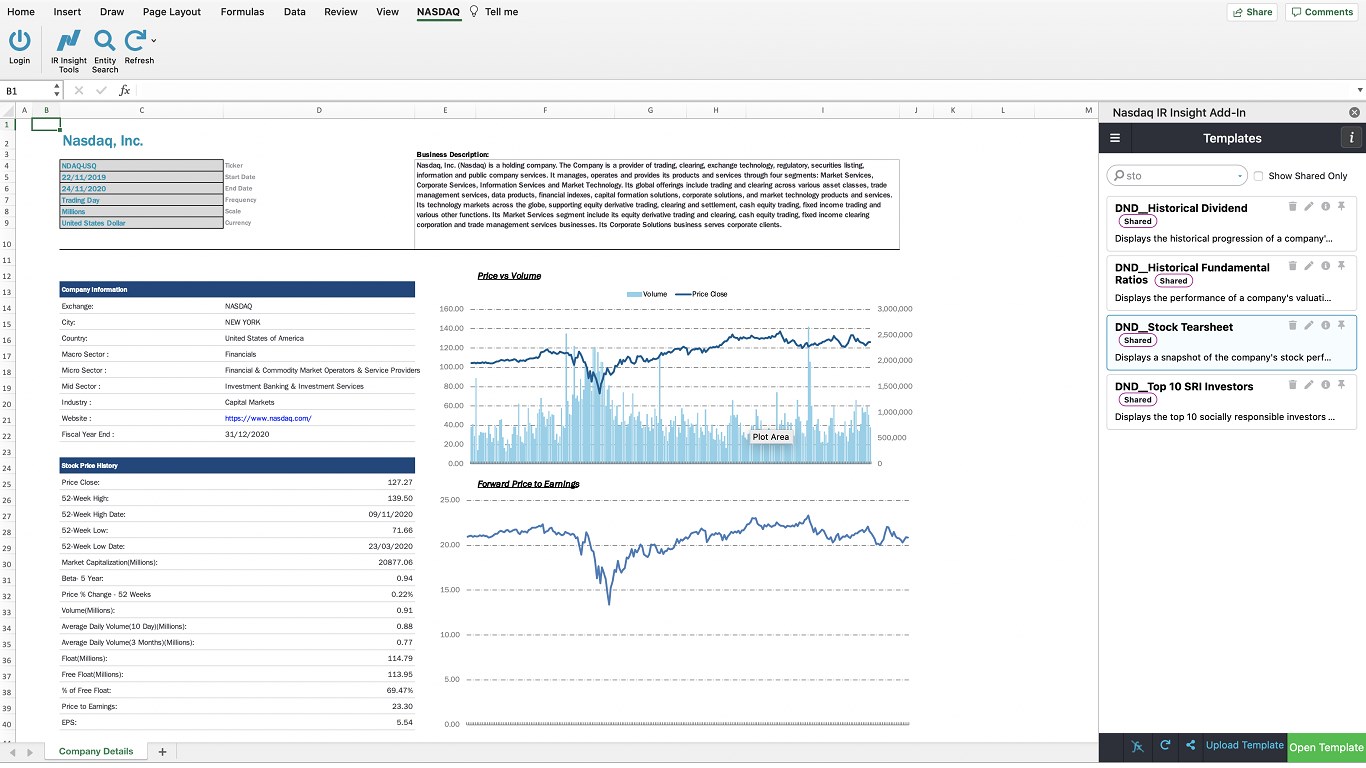Screen dimensions: 1366x768
Task: Open the Review tab
Action: (x=341, y=12)
